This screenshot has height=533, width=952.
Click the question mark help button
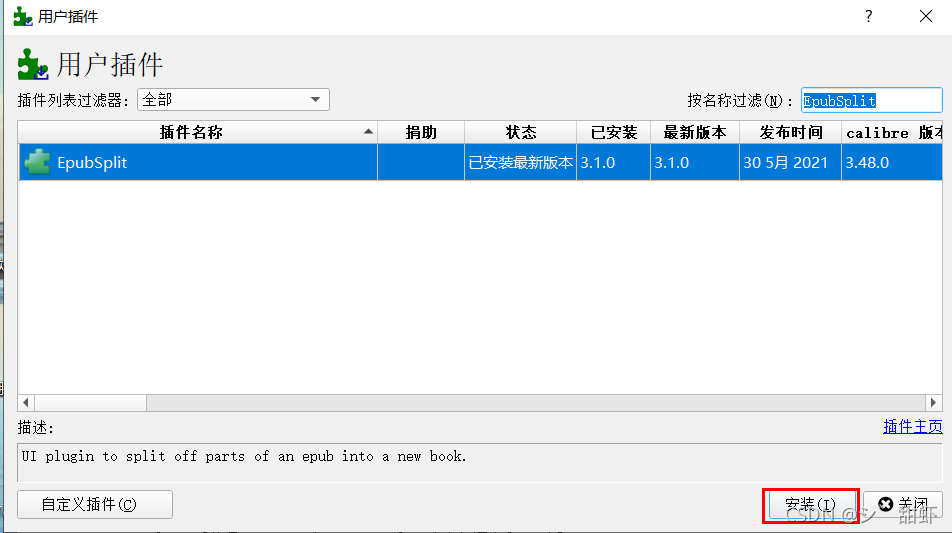click(869, 16)
